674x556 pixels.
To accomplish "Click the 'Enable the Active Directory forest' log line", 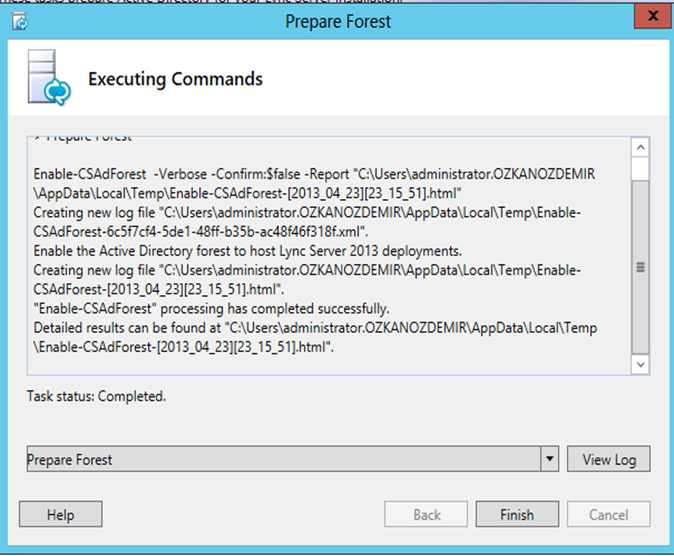I will point(248,251).
